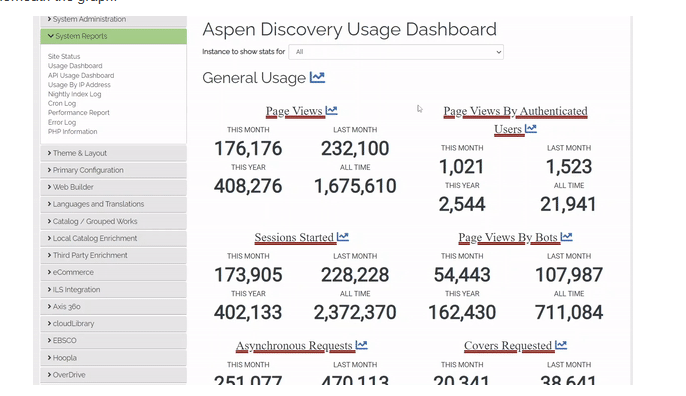Screen dimensions: 686x396
Task: Select Page Views this year value 408,276
Action: pyautogui.click(x=248, y=186)
